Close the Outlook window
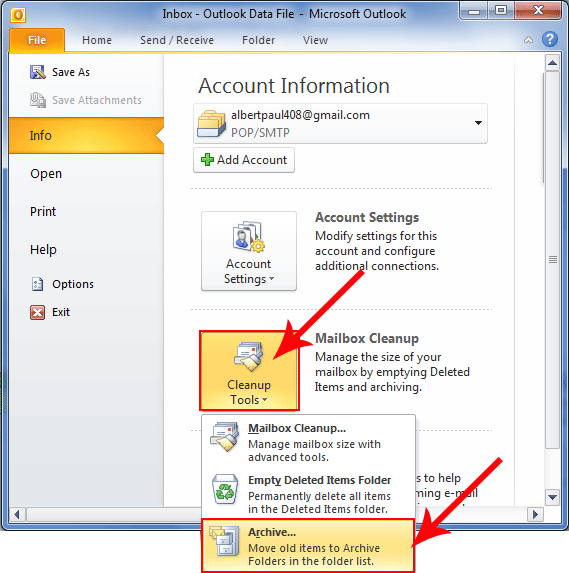Screen dimensions: 569x573 538,11
